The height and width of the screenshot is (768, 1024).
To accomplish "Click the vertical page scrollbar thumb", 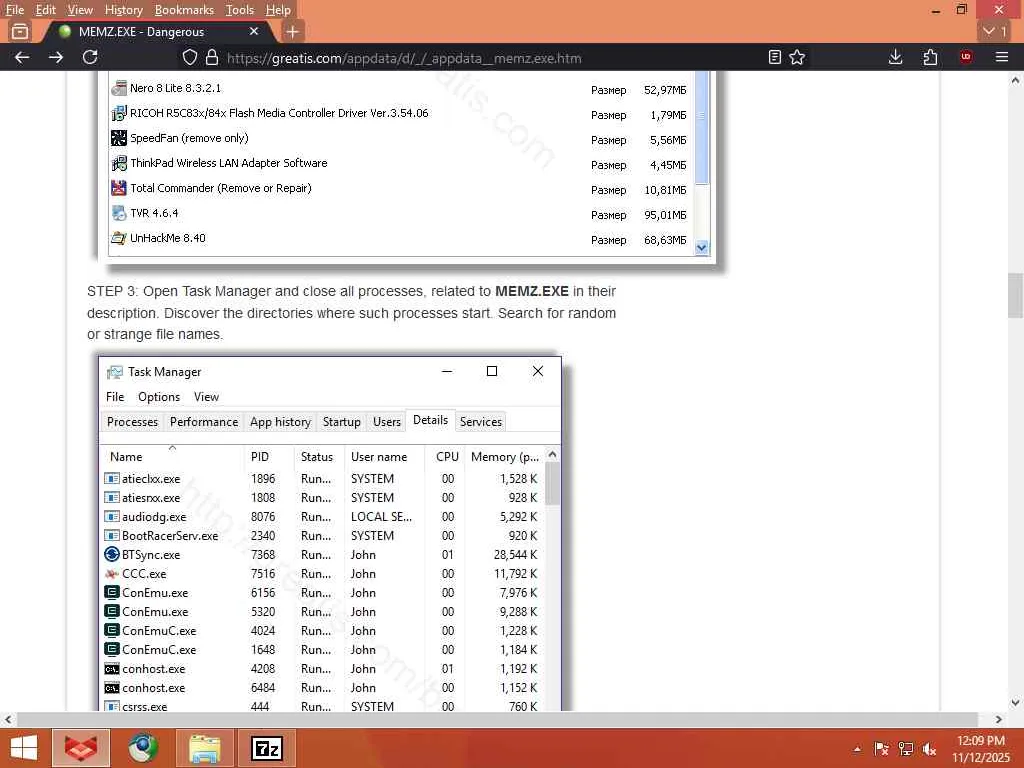I will [1015, 295].
